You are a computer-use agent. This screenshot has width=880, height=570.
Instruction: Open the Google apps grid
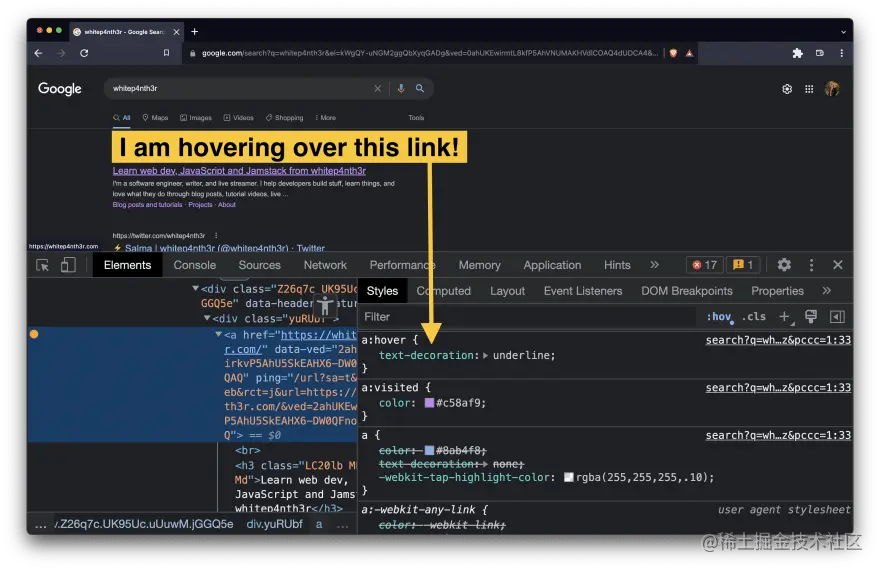click(x=809, y=89)
